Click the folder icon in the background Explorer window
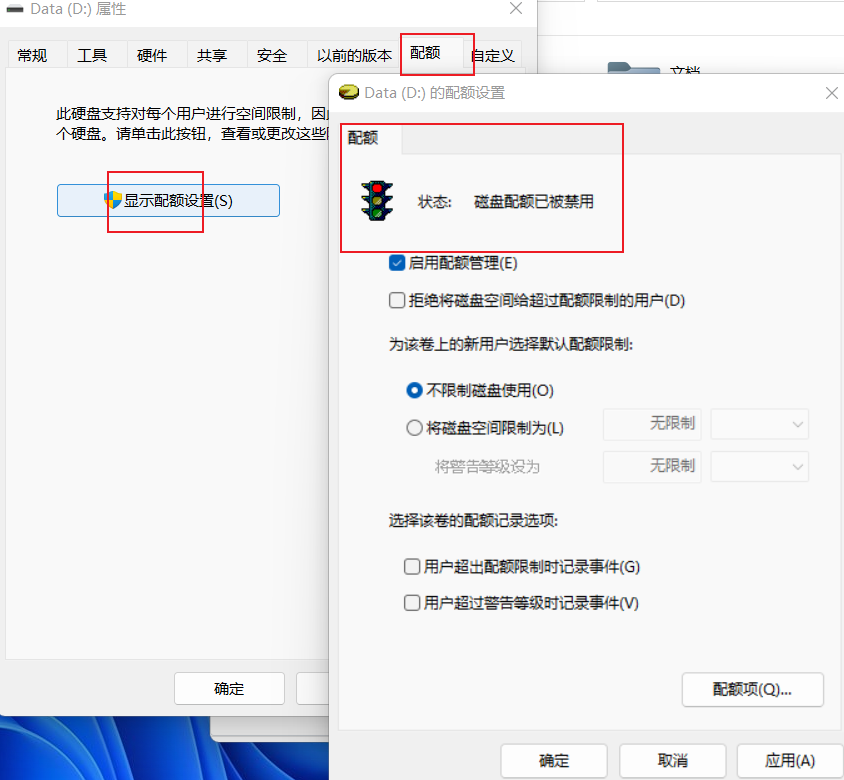Image resolution: width=844 pixels, height=780 pixels. [634, 68]
